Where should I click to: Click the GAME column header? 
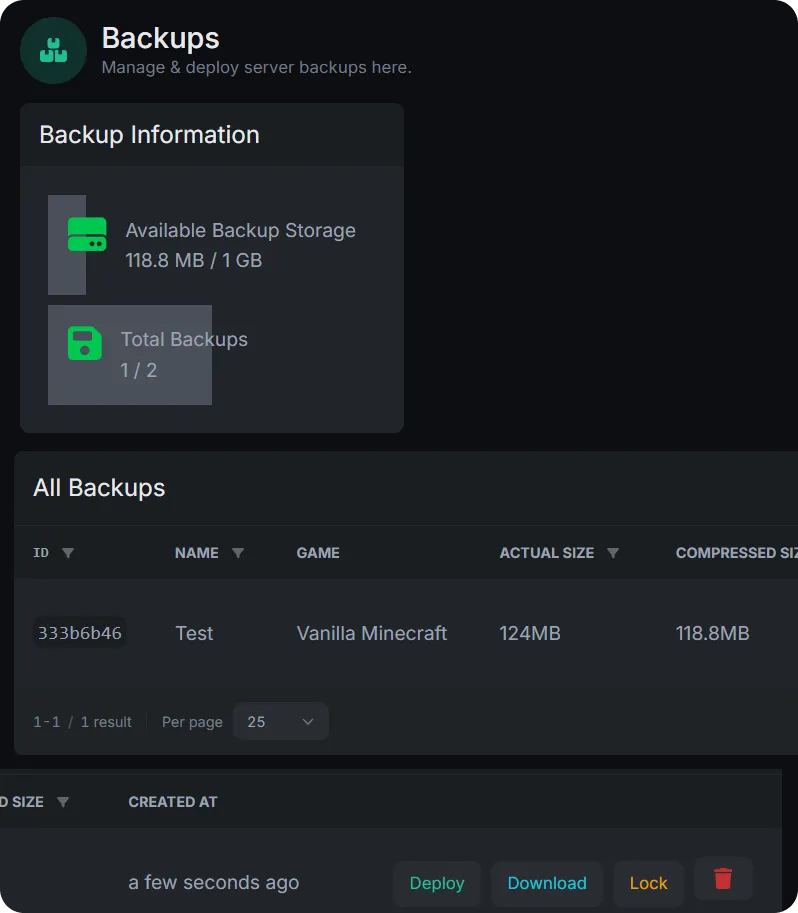tap(318, 553)
